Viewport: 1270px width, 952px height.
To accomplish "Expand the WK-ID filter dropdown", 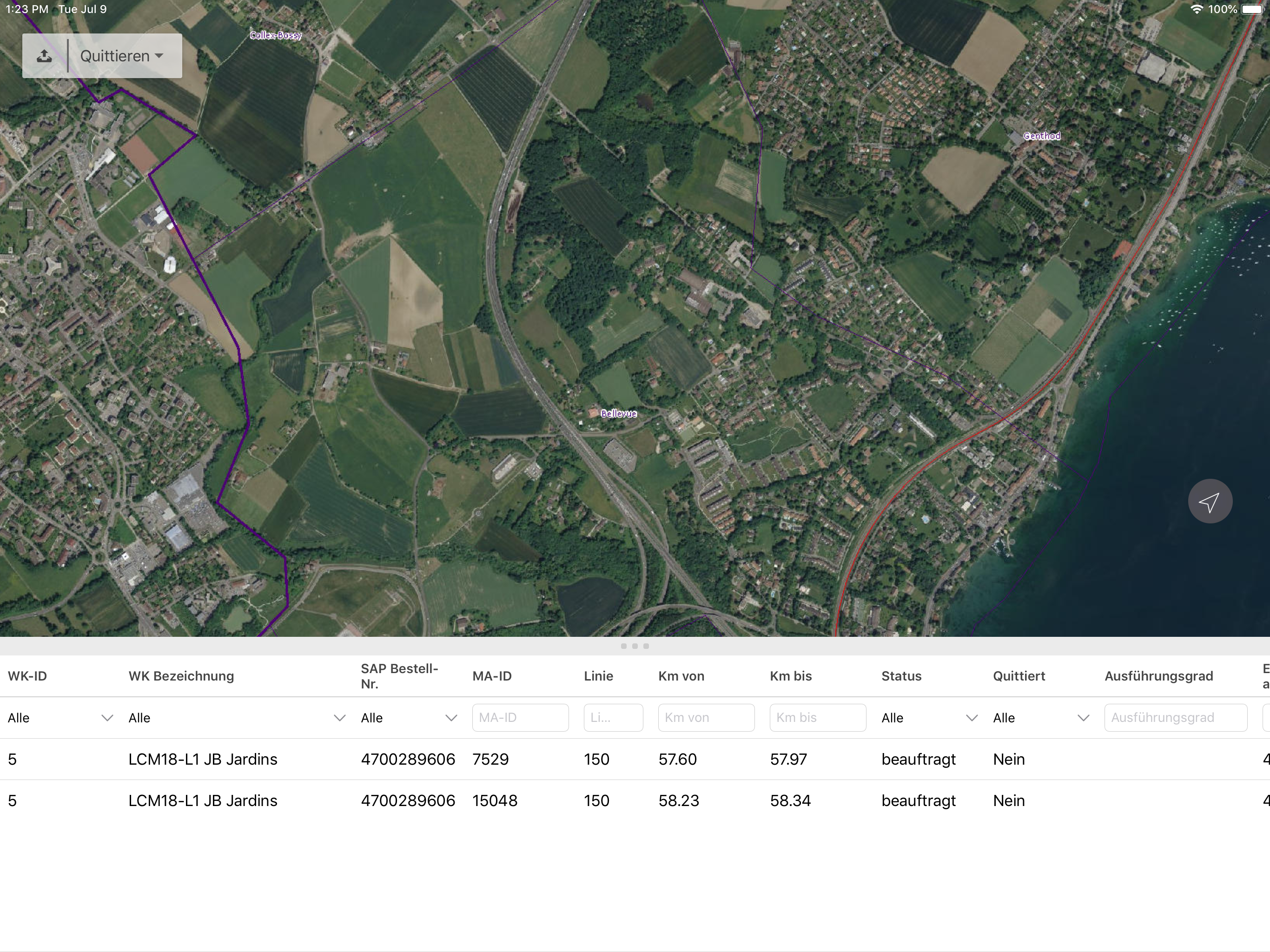I will point(60,718).
